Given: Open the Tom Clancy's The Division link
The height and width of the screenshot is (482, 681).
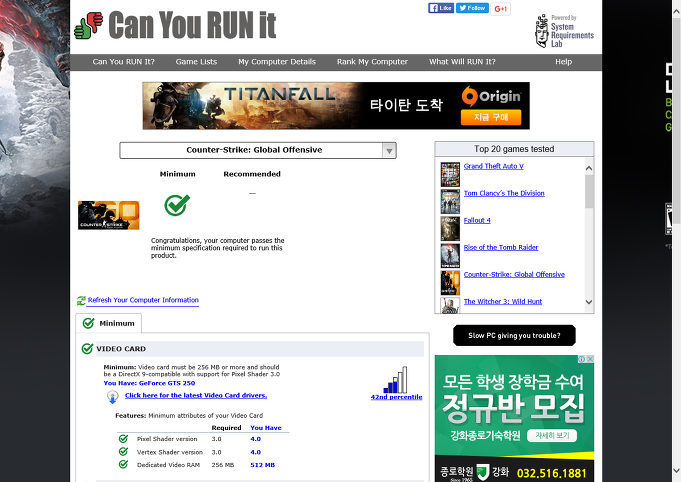Looking at the screenshot, I should [504, 193].
